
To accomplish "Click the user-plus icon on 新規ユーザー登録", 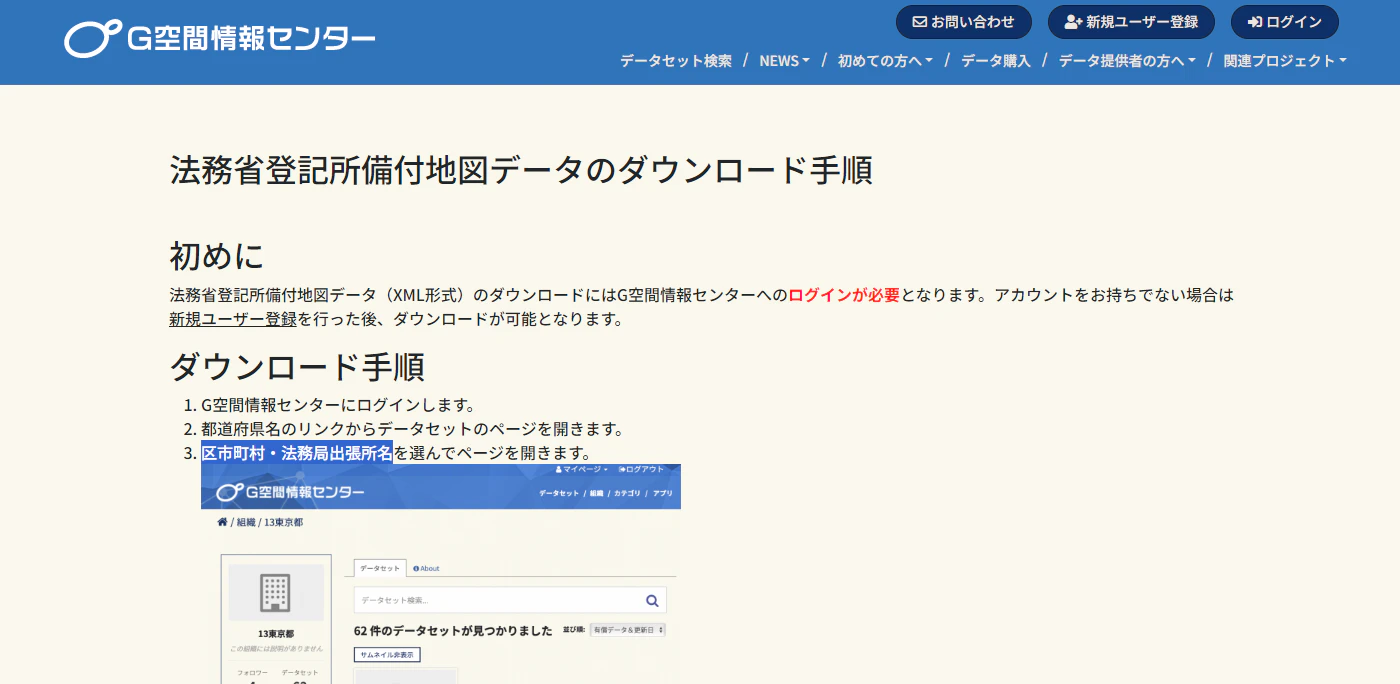I will click(x=1074, y=22).
